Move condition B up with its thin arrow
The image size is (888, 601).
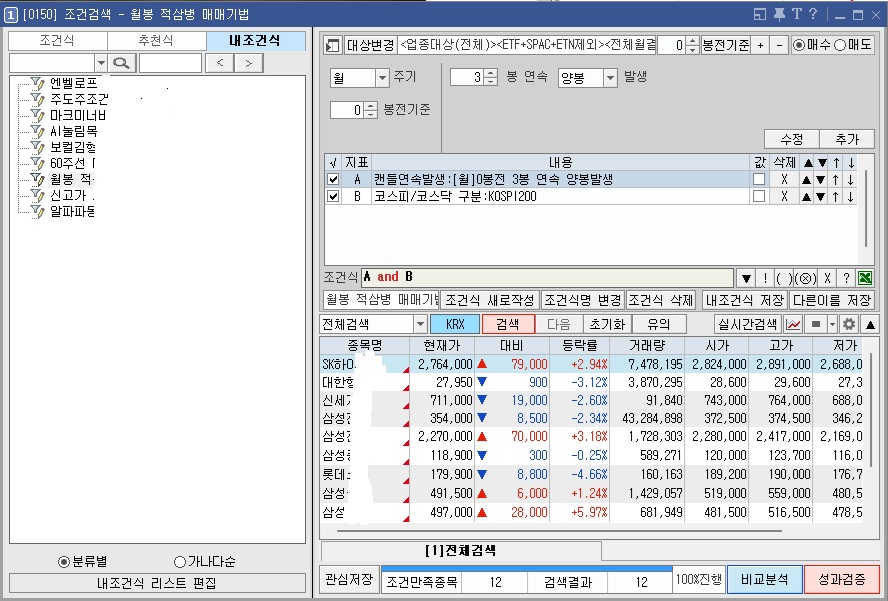pyautogui.click(x=836, y=197)
